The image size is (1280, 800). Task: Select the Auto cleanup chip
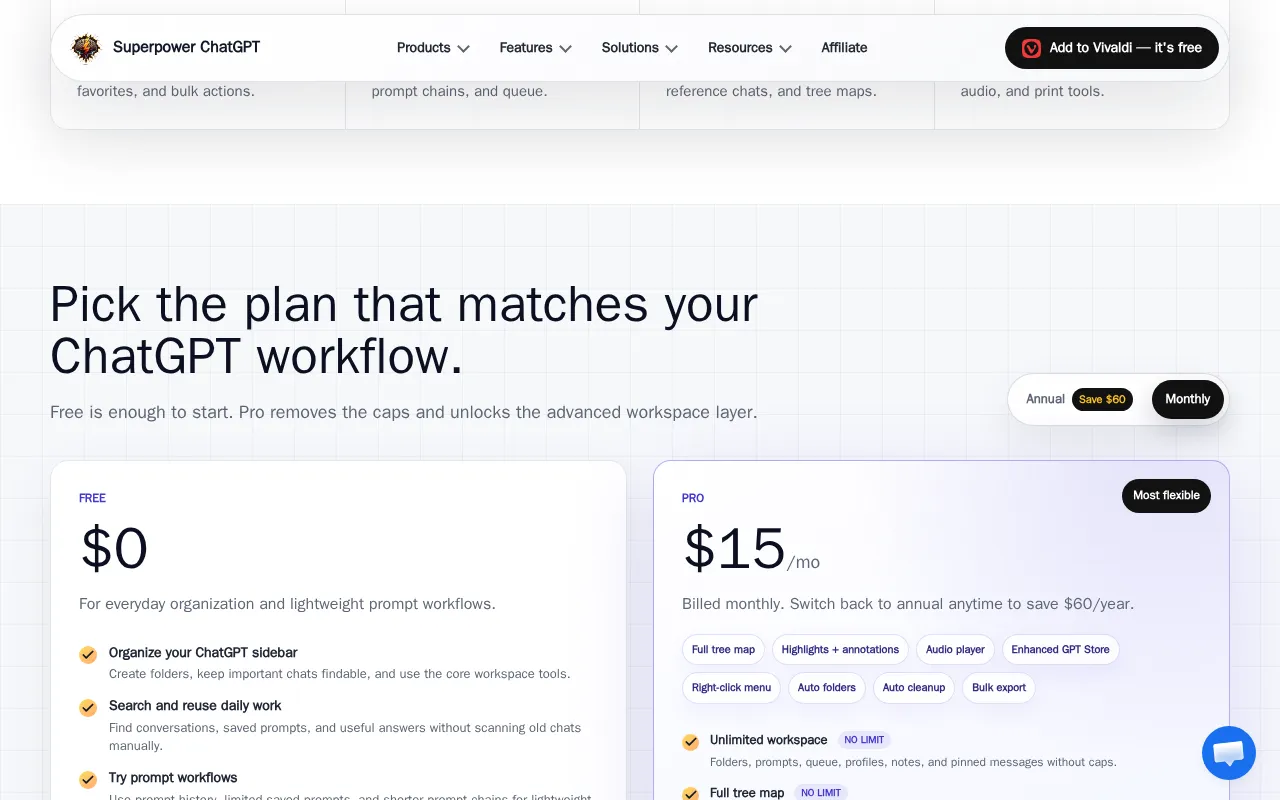pyautogui.click(x=914, y=688)
